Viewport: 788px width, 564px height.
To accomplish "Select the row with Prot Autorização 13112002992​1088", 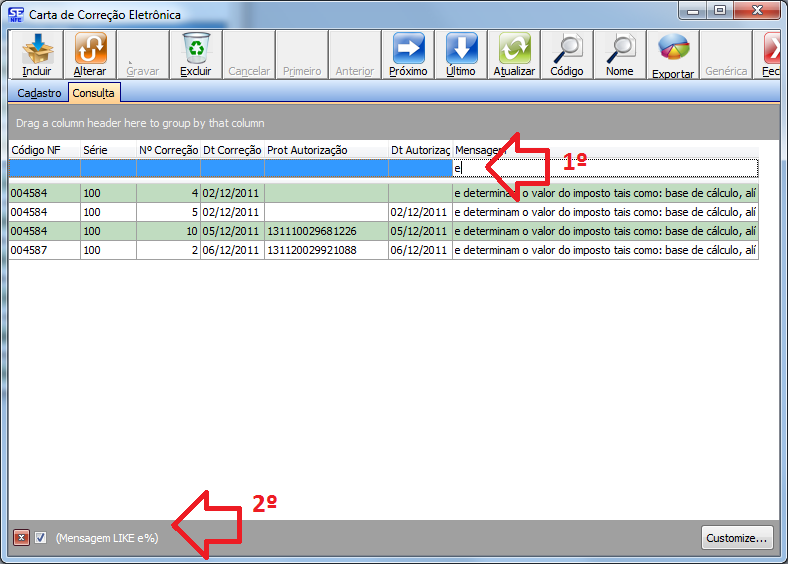I will [x=324, y=249].
